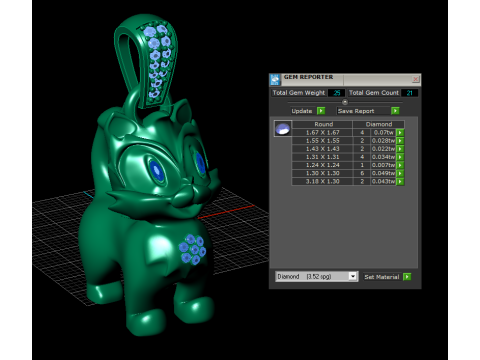Click the Set Material button label

[x=382, y=277]
